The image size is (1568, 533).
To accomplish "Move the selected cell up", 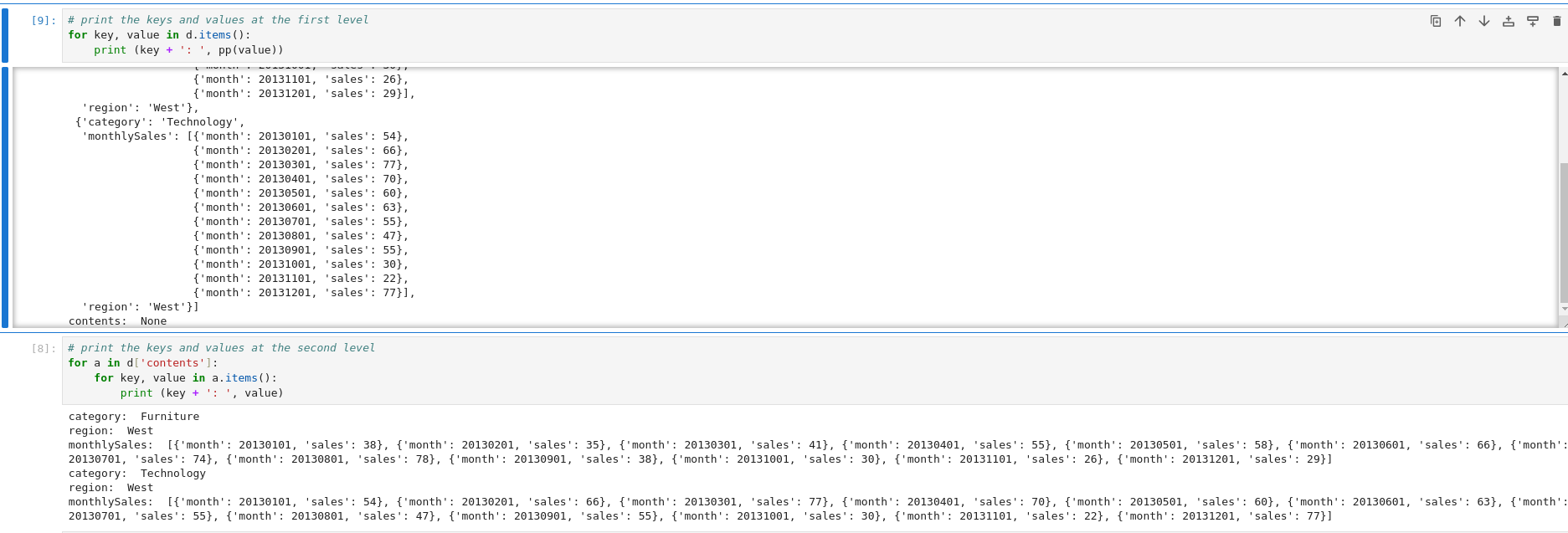I will coord(1459,21).
